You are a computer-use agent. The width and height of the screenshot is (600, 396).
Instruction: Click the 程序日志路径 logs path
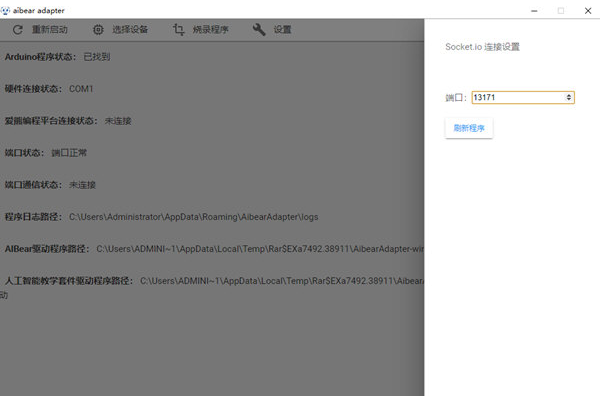(x=194, y=217)
